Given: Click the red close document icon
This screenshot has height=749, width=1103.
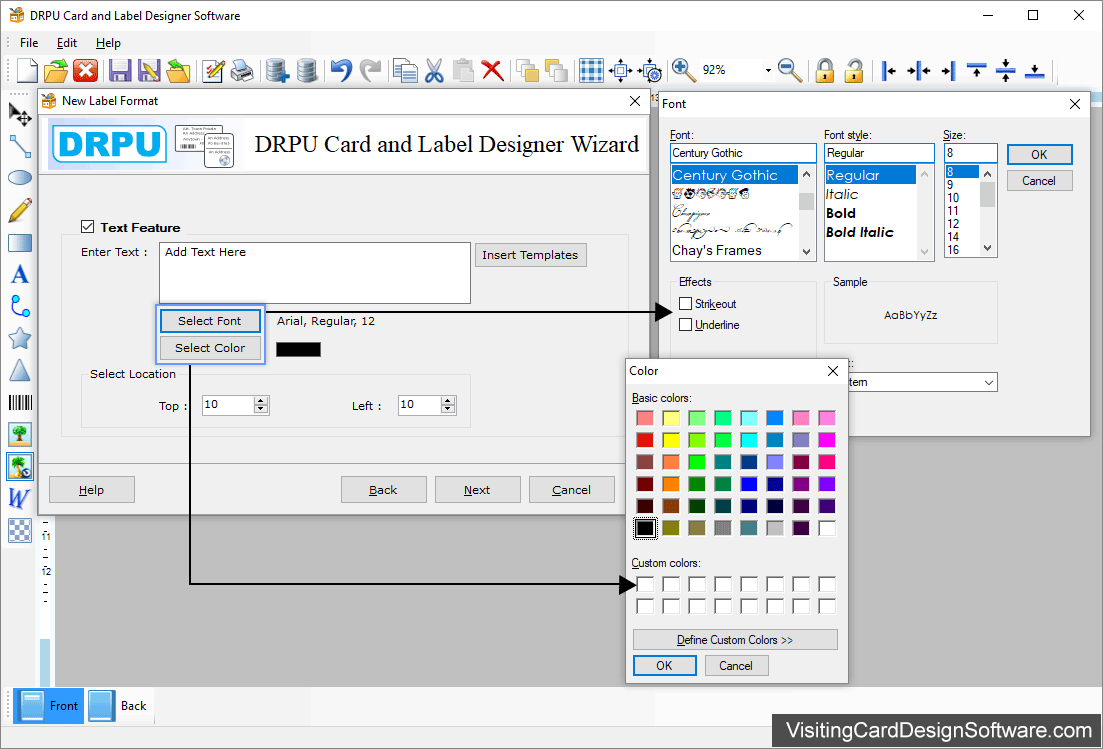Looking at the screenshot, I should (85, 70).
